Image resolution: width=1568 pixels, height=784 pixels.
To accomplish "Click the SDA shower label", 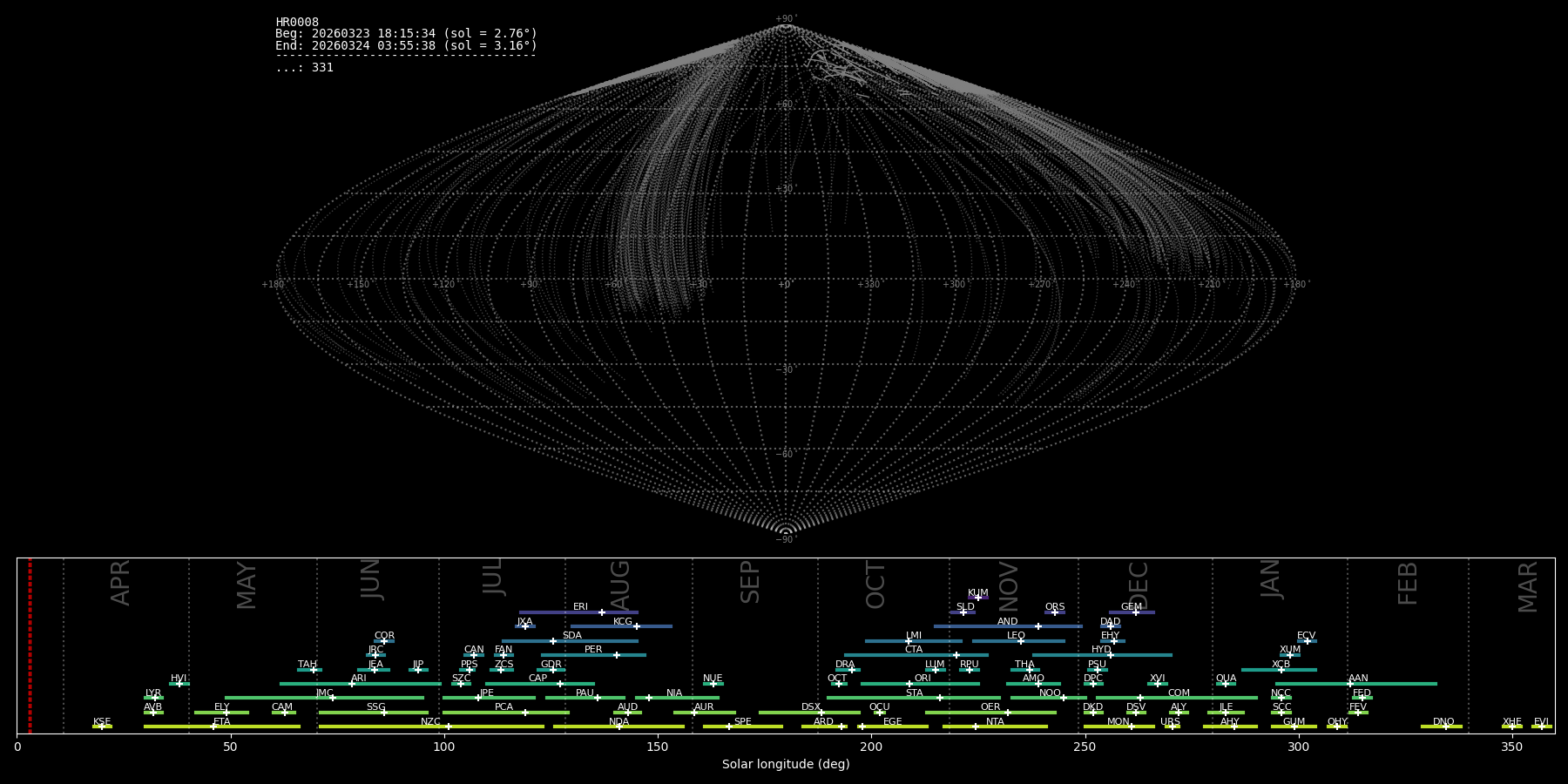I will pyautogui.click(x=572, y=636).
